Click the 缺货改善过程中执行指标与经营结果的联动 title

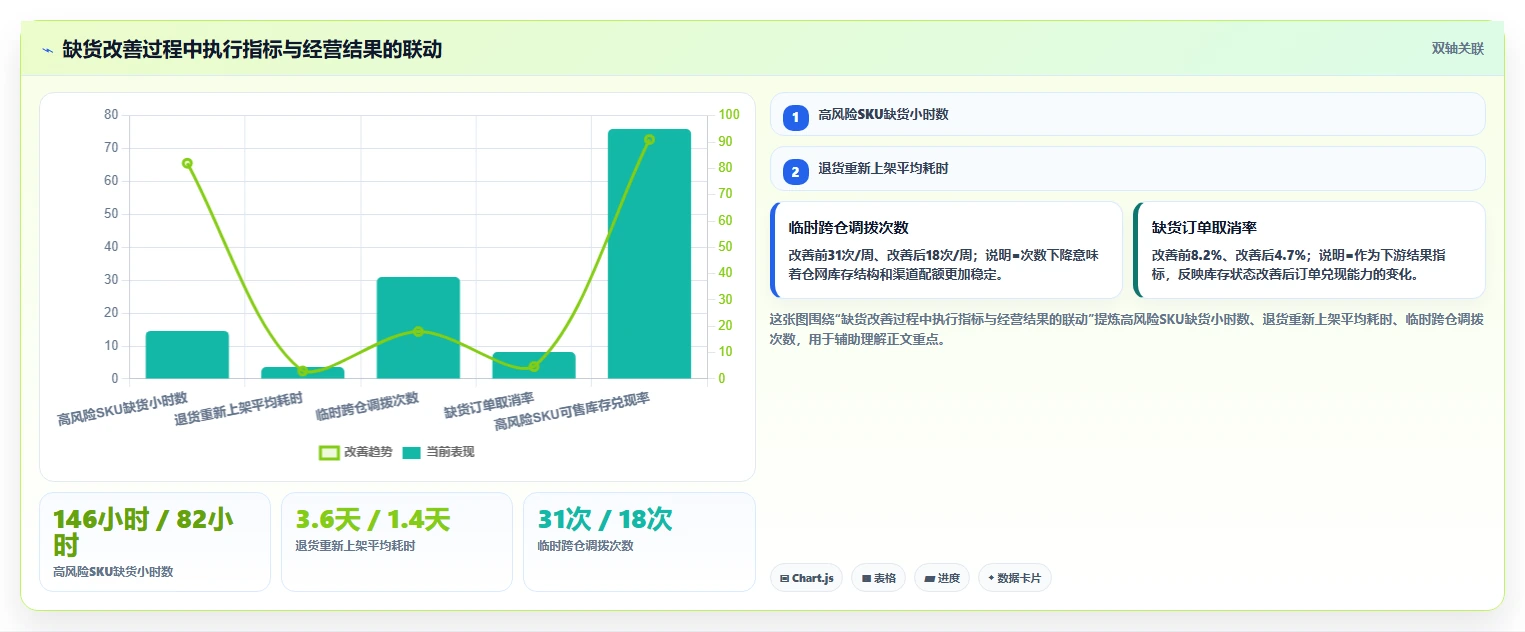252,49
